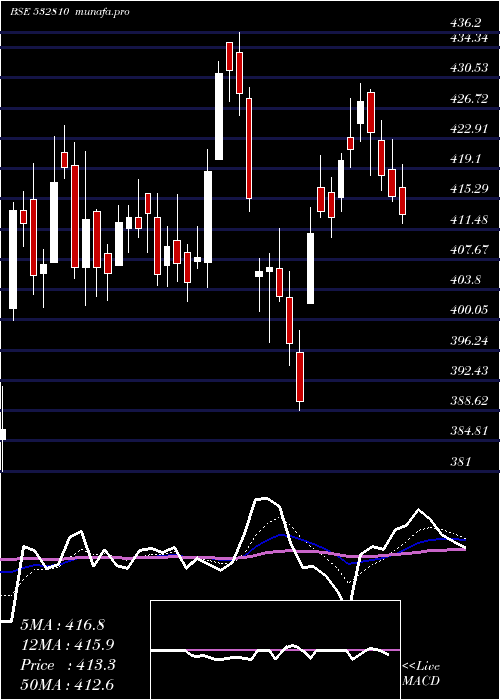Click the <<Live MACD label
This screenshot has height=700, width=500.
[x=421, y=673]
